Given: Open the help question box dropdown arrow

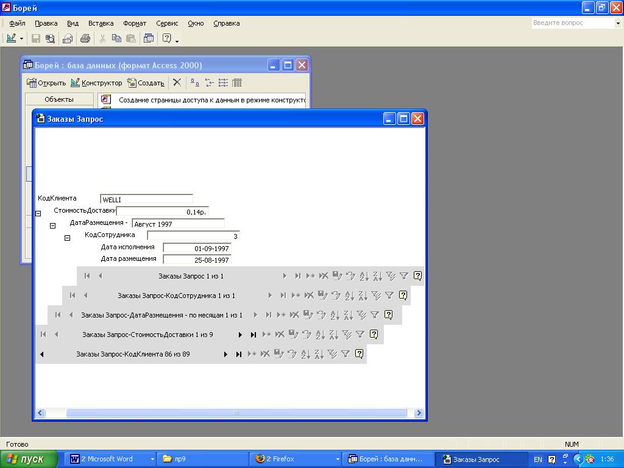Looking at the screenshot, I should 618,23.
